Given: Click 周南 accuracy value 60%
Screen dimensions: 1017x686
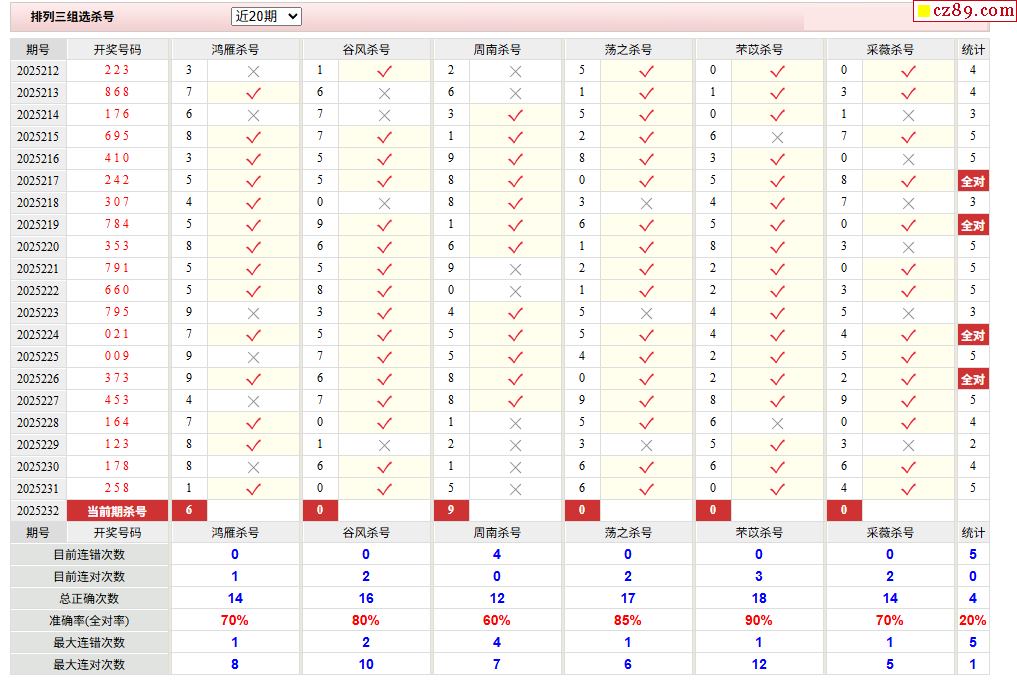Looking at the screenshot, I should (497, 621).
